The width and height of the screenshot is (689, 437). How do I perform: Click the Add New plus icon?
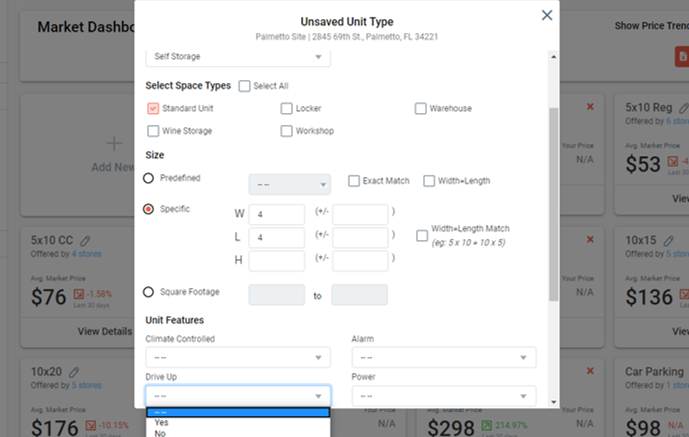pyautogui.click(x=114, y=143)
